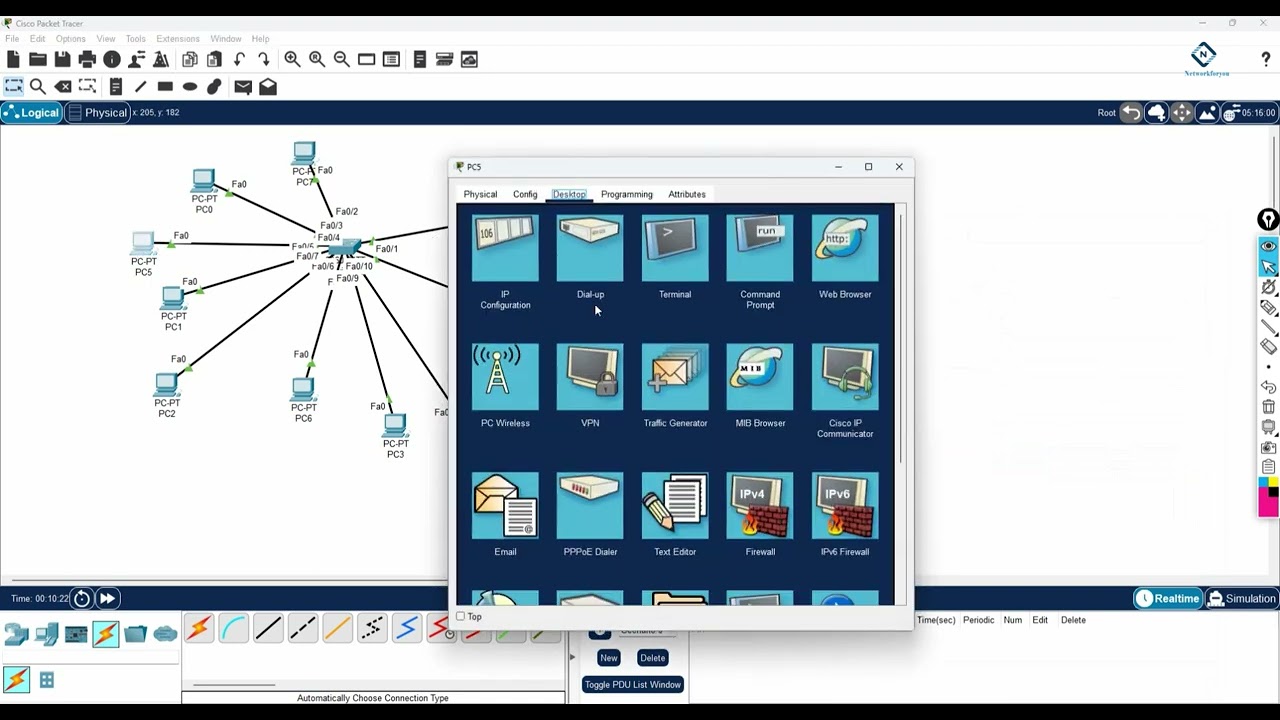Click the New file toolbar icon
1280x720 pixels.
(13, 60)
